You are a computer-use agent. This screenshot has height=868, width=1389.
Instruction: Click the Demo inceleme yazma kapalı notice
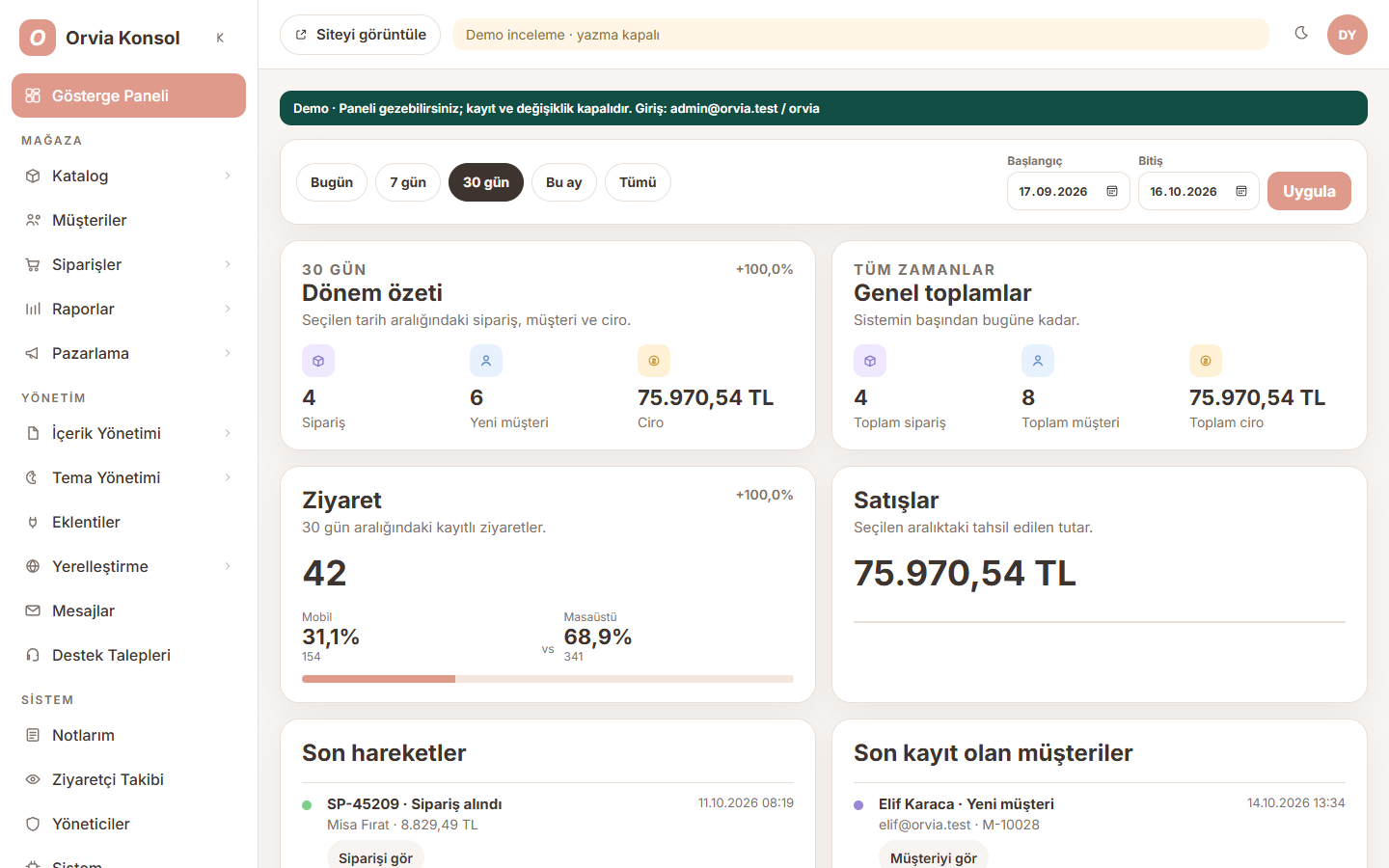pyautogui.click(x=860, y=35)
